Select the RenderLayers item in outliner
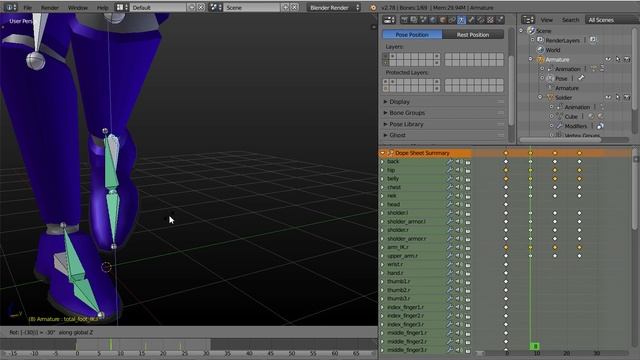Viewport: 640px width, 360px height. (x=562, y=40)
